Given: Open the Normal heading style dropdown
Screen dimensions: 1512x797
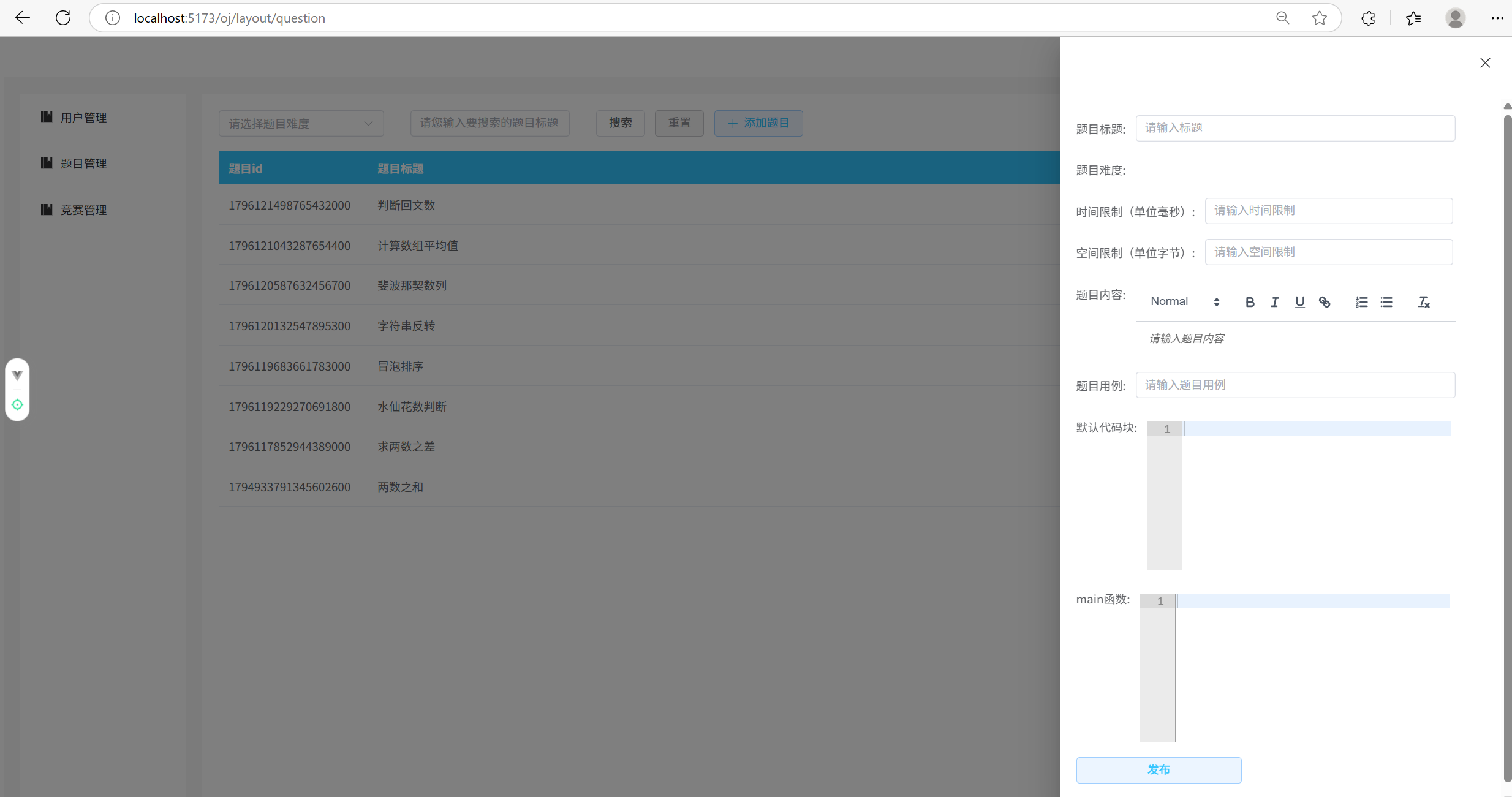Looking at the screenshot, I should click(1185, 301).
